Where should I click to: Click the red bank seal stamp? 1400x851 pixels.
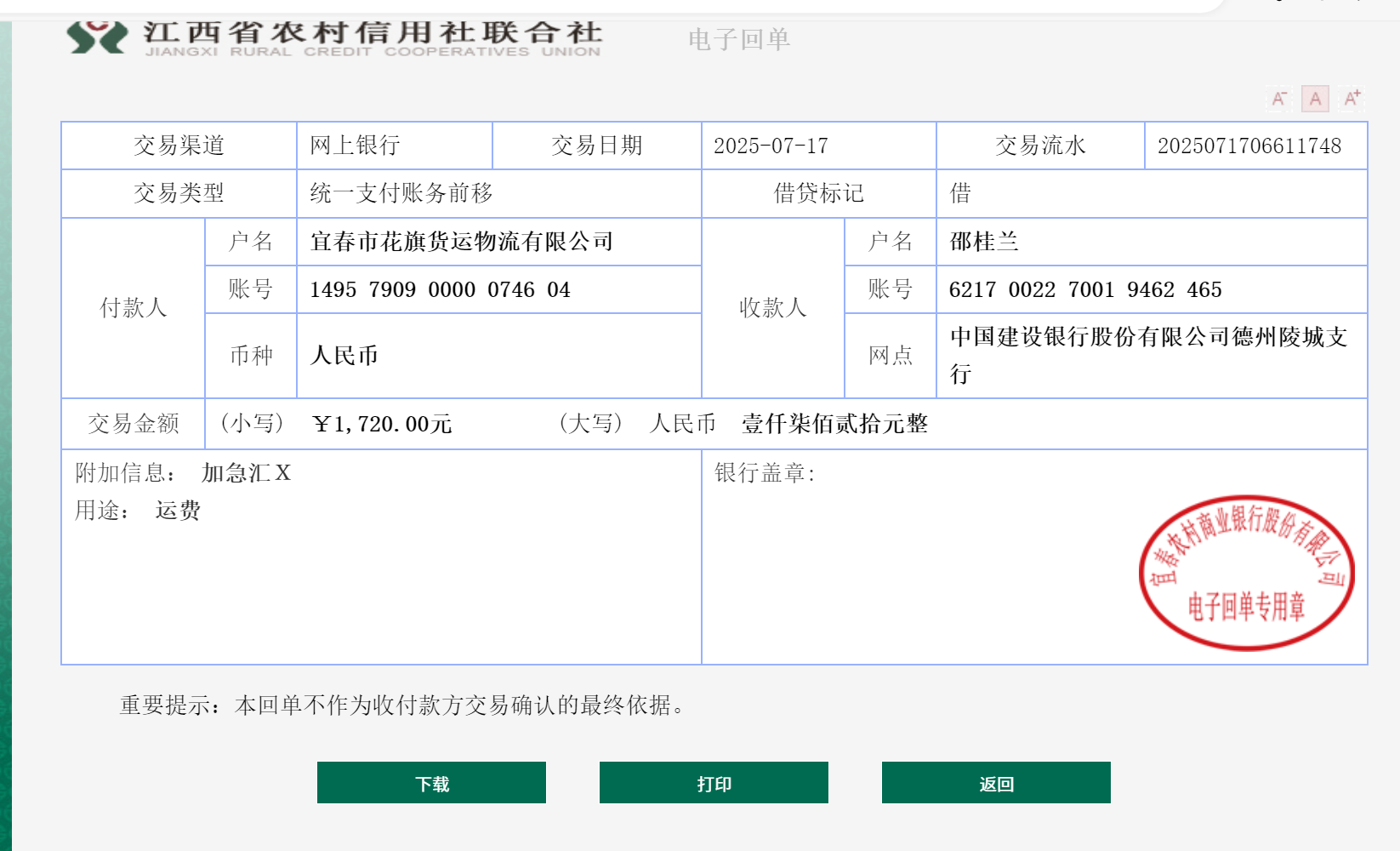pyautogui.click(x=1246, y=573)
